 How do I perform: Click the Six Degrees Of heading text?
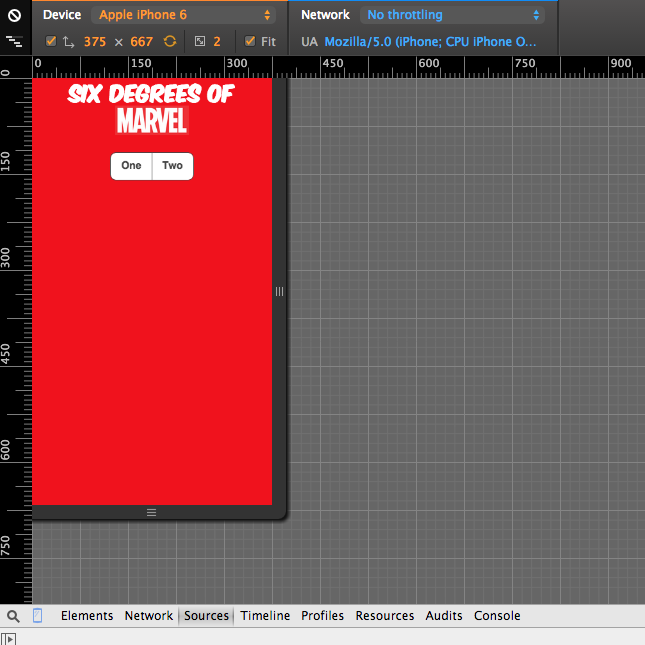coord(151,93)
